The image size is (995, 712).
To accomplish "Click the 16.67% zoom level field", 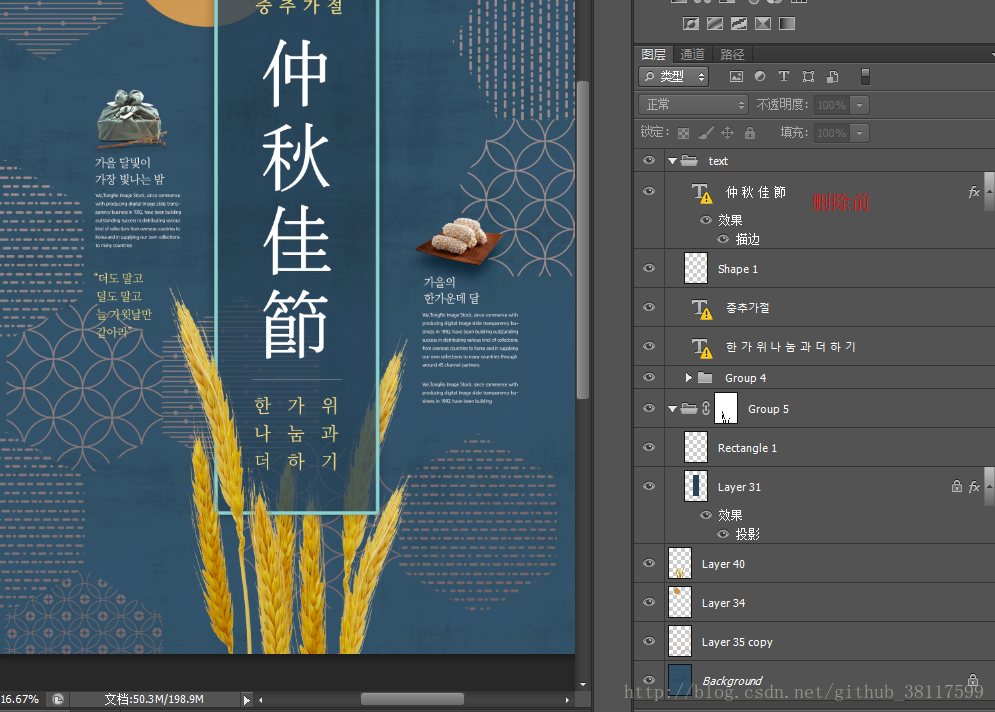I will tap(20, 699).
